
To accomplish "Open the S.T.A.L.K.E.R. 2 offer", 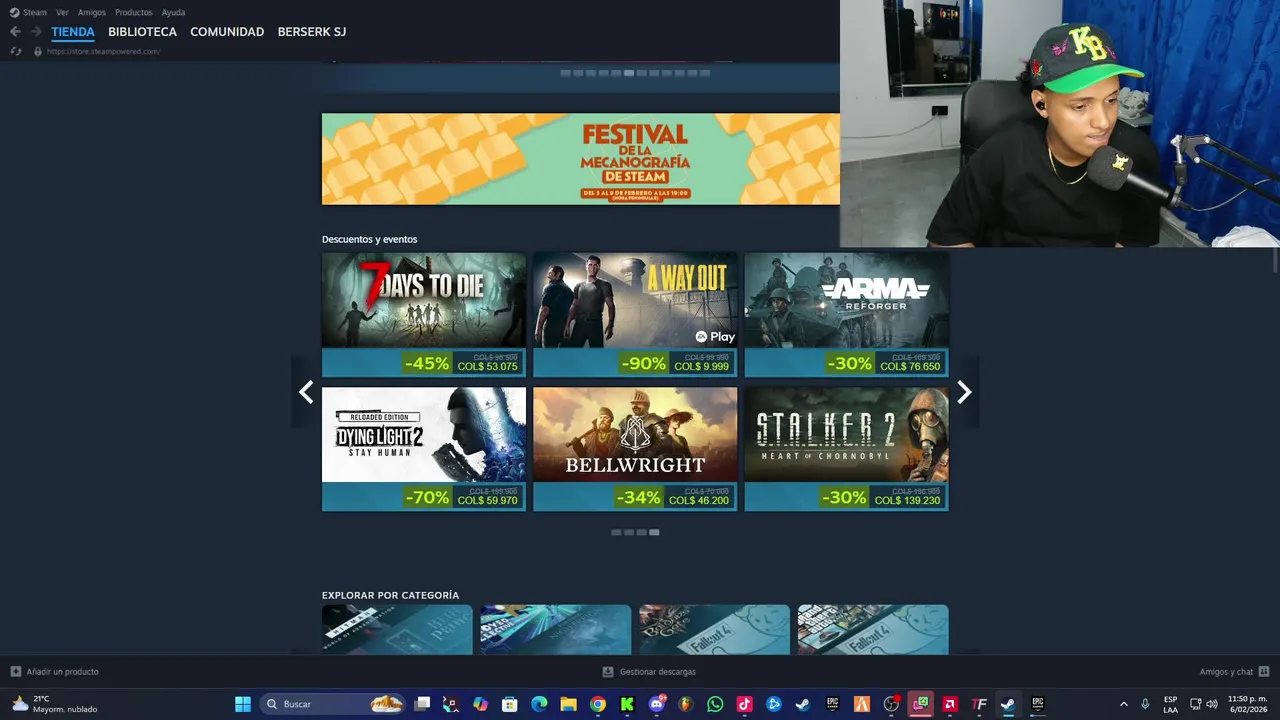I will point(846,449).
